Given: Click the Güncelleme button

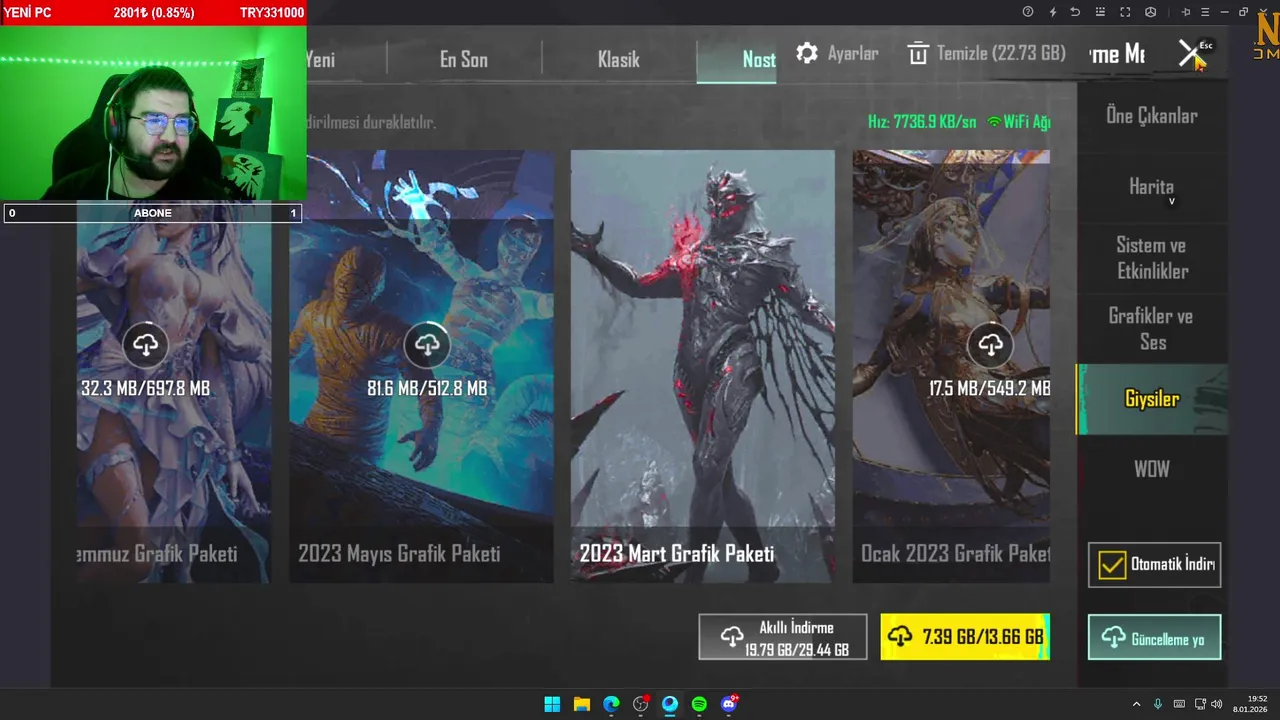Looking at the screenshot, I should pos(1154,638).
